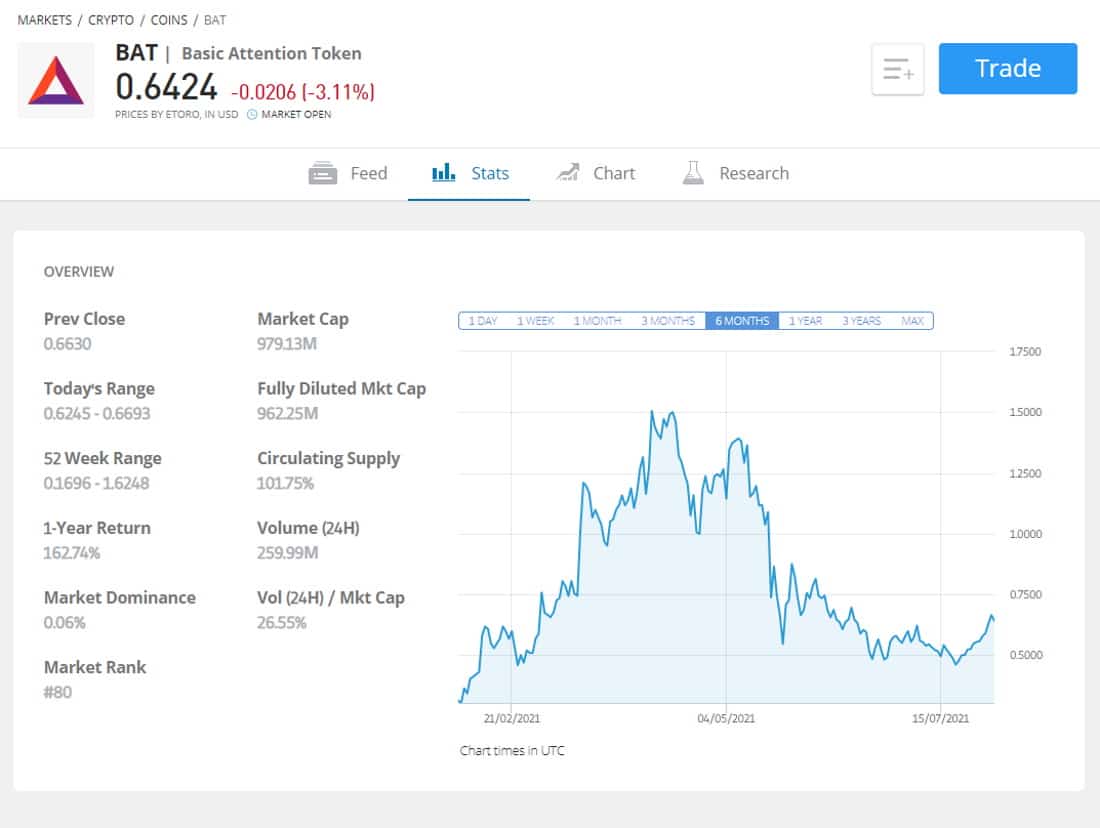Image resolution: width=1100 pixels, height=828 pixels.
Task: Click the current price 0.6424
Action: (x=166, y=88)
